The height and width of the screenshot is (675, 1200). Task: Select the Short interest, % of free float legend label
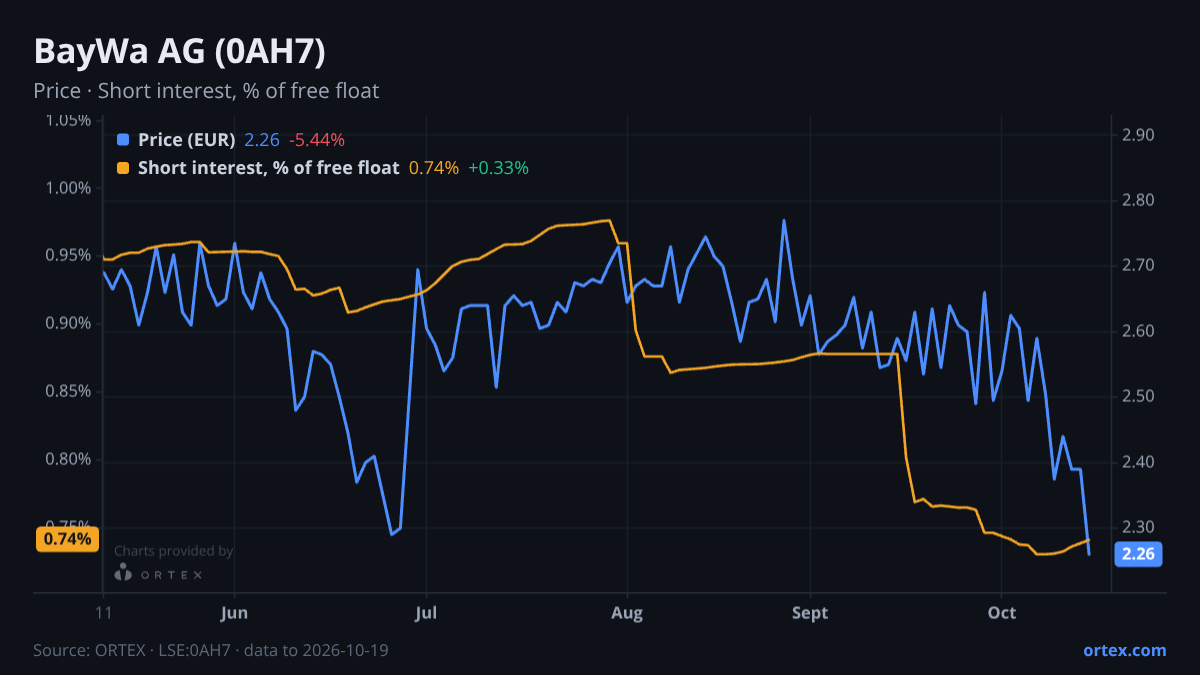point(268,168)
